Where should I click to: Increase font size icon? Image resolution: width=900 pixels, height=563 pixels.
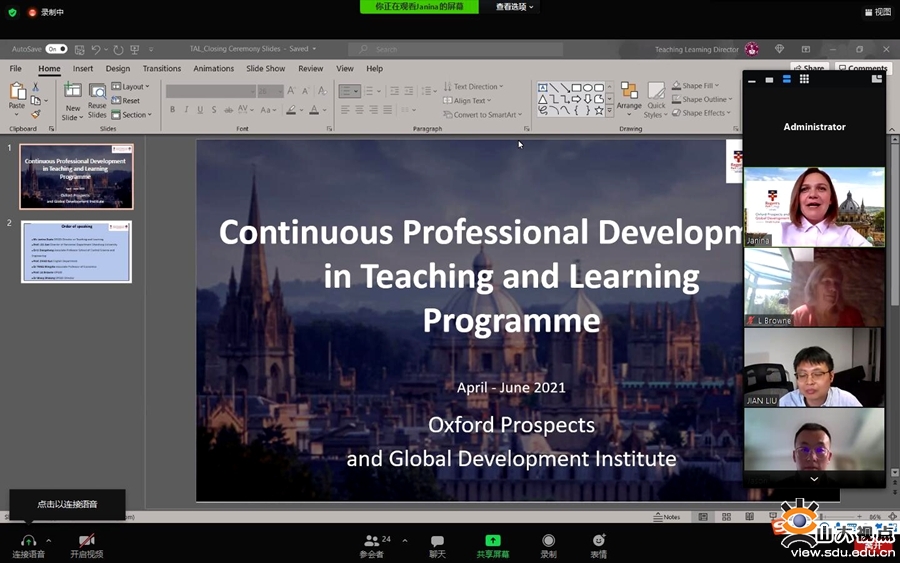point(291,91)
